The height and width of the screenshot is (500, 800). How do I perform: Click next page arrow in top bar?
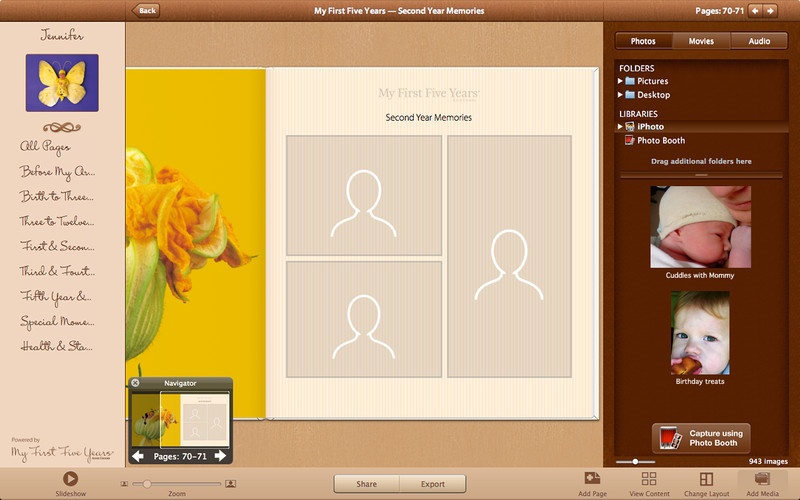tap(782, 10)
